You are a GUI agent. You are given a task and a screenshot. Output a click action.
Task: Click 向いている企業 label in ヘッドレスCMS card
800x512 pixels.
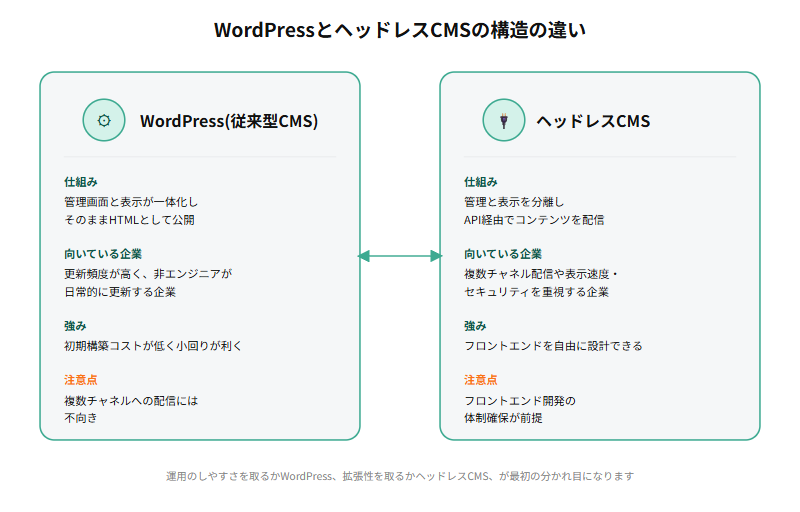pos(503,254)
